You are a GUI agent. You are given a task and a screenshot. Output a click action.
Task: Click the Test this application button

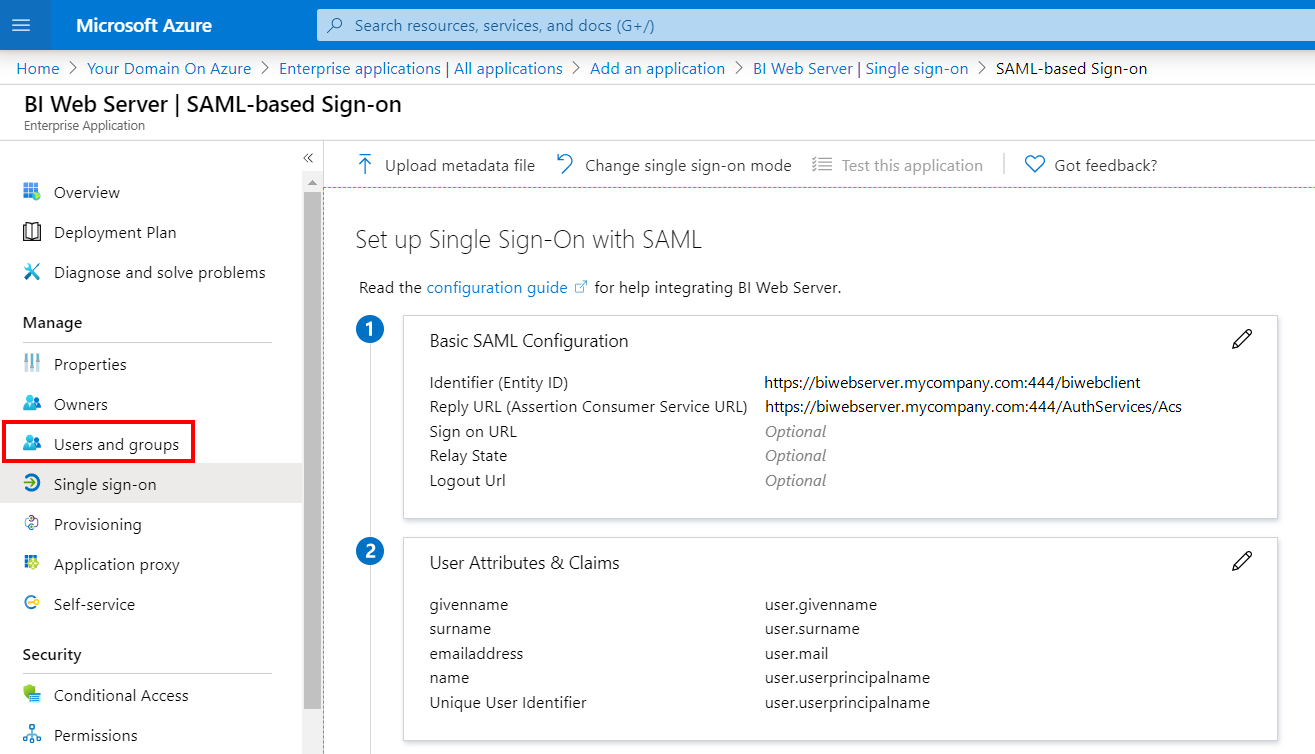coord(911,165)
